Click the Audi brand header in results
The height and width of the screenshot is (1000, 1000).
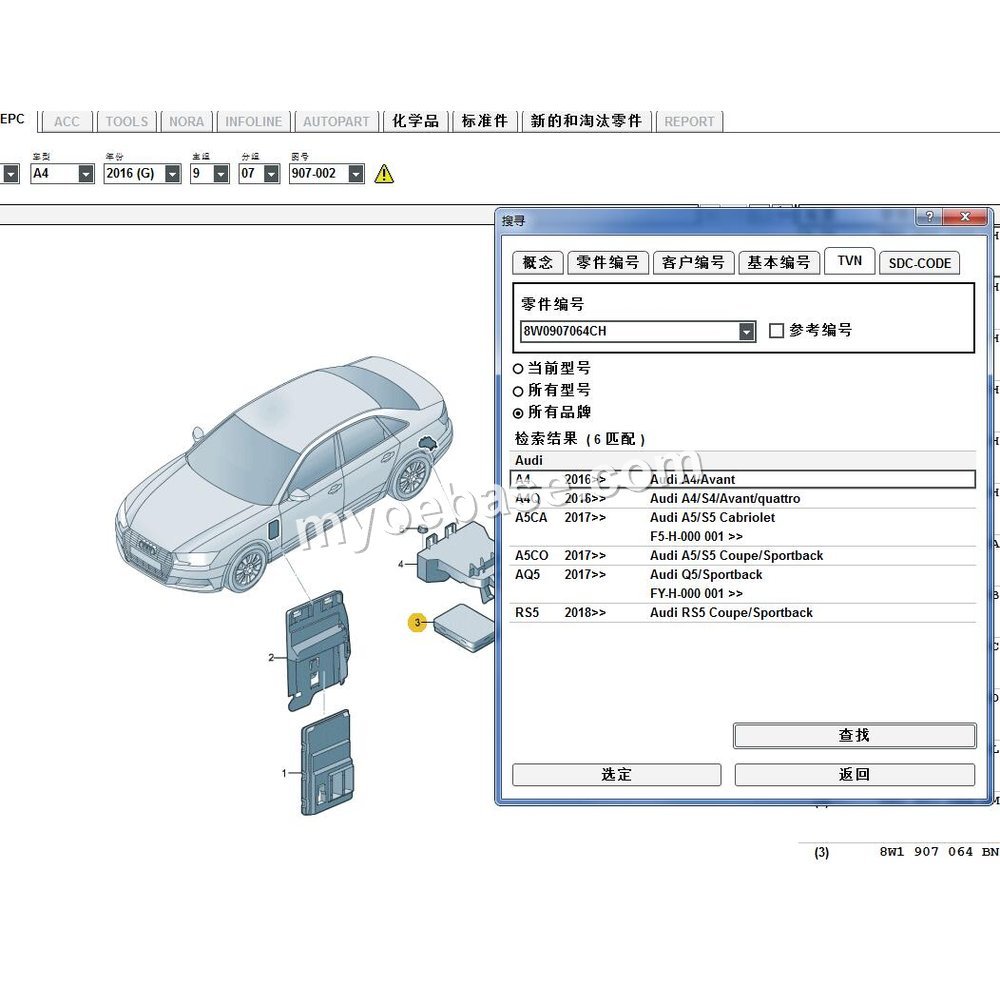tap(529, 460)
